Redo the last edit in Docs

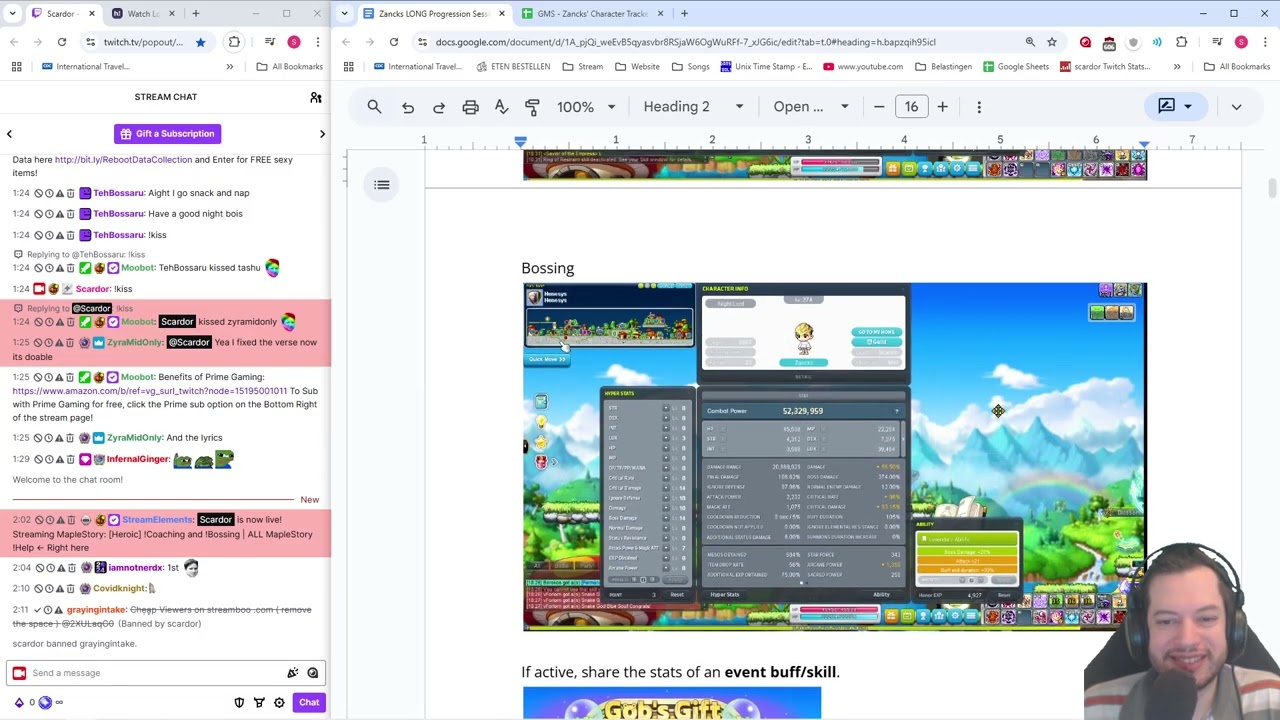[x=439, y=107]
